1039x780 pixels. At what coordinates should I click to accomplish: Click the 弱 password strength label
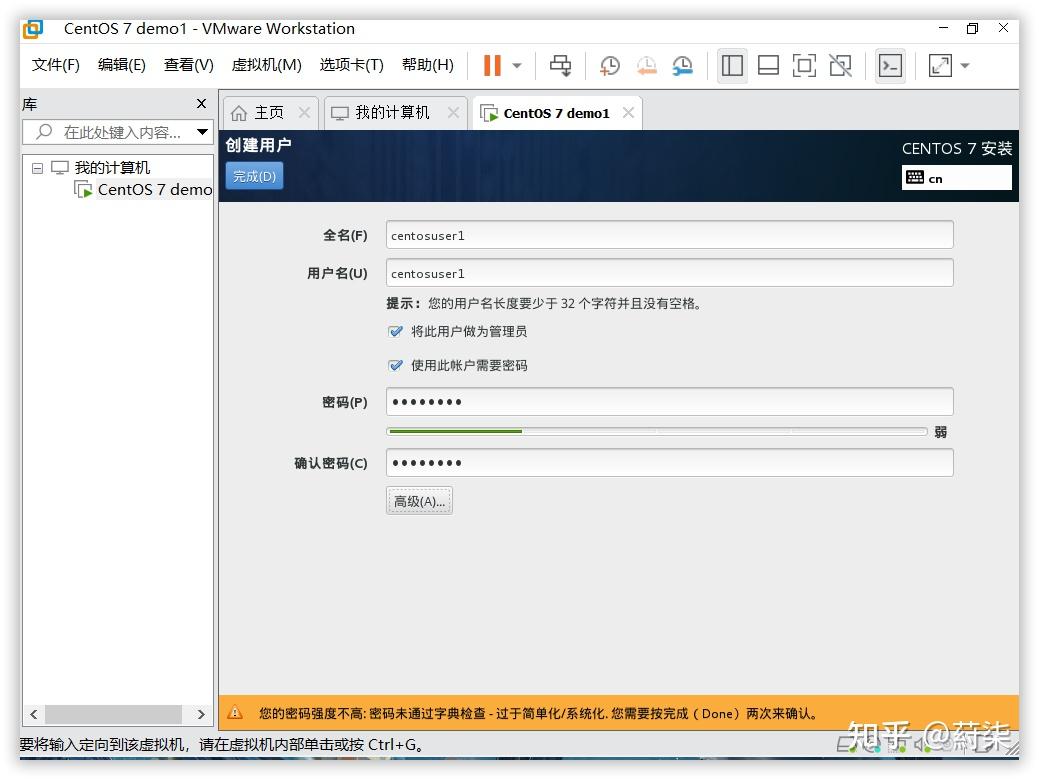[940, 432]
